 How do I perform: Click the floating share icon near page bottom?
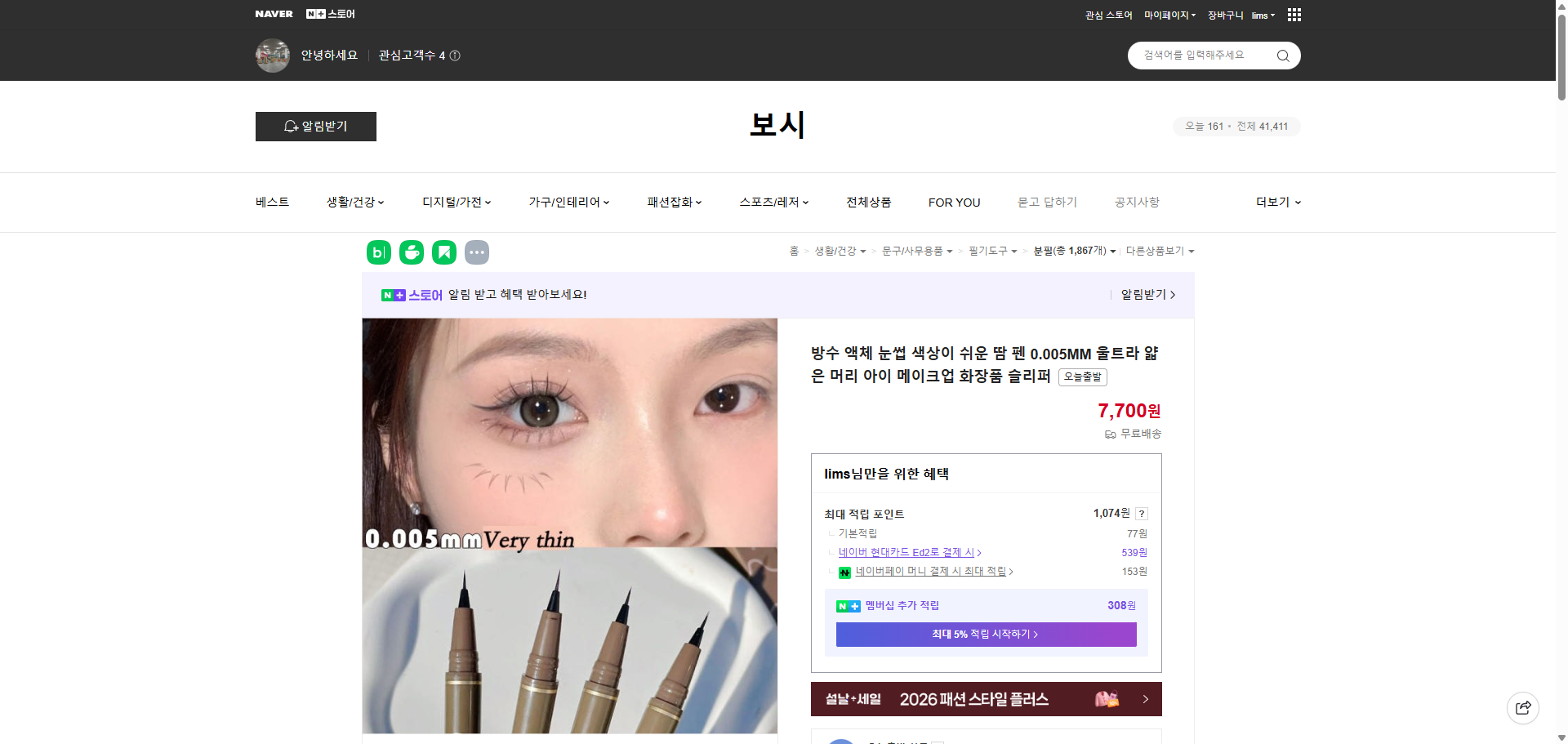(x=1522, y=708)
